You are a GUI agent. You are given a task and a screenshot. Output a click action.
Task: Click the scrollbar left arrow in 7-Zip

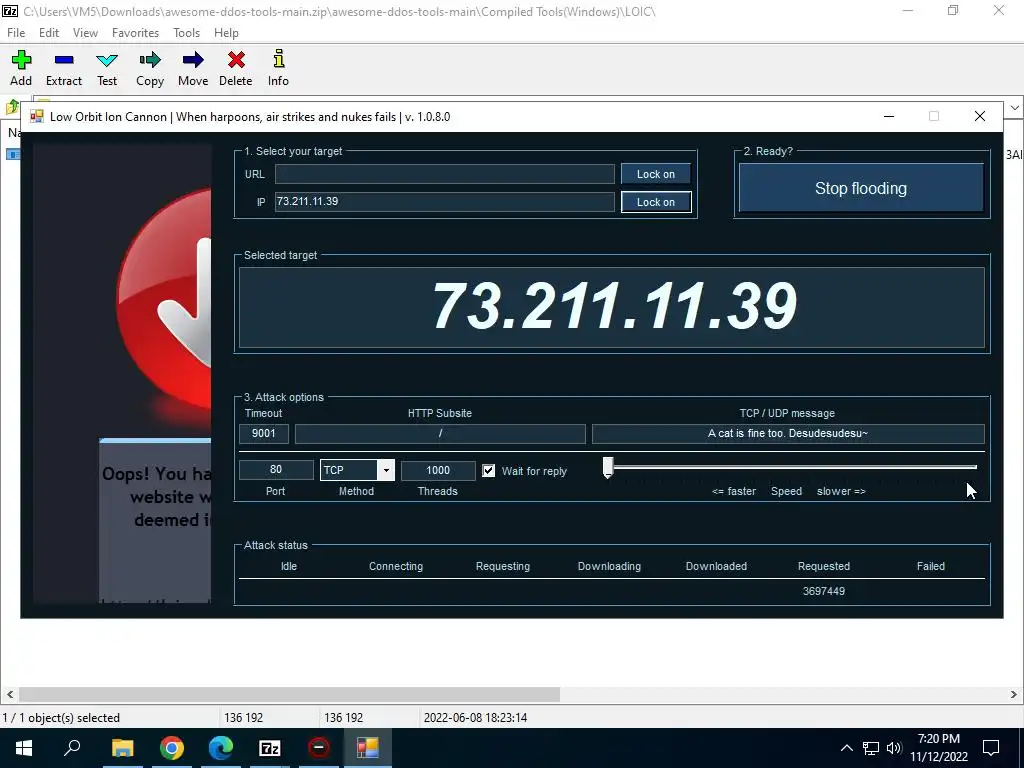pos(10,694)
